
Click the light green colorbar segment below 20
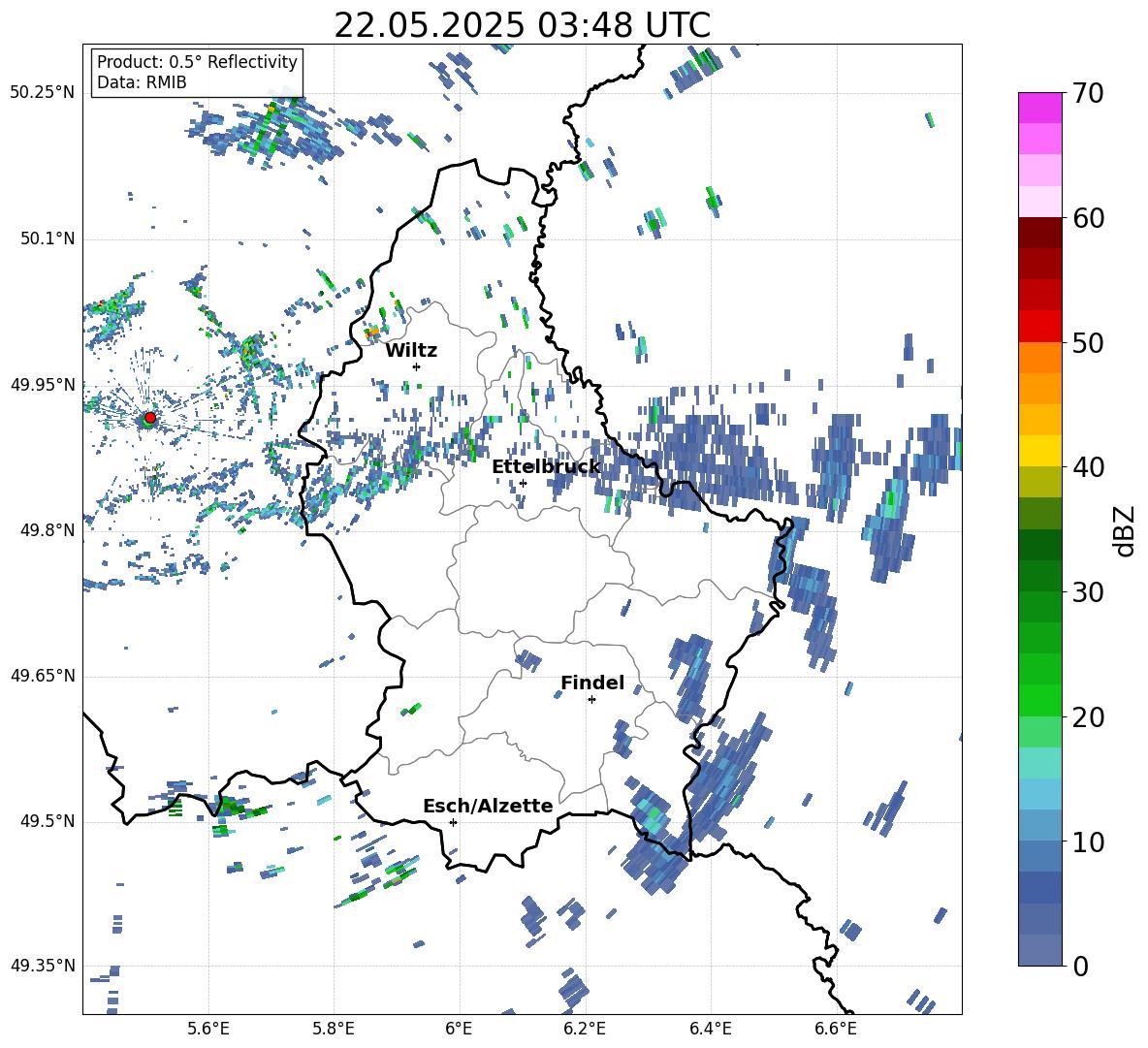(1039, 732)
